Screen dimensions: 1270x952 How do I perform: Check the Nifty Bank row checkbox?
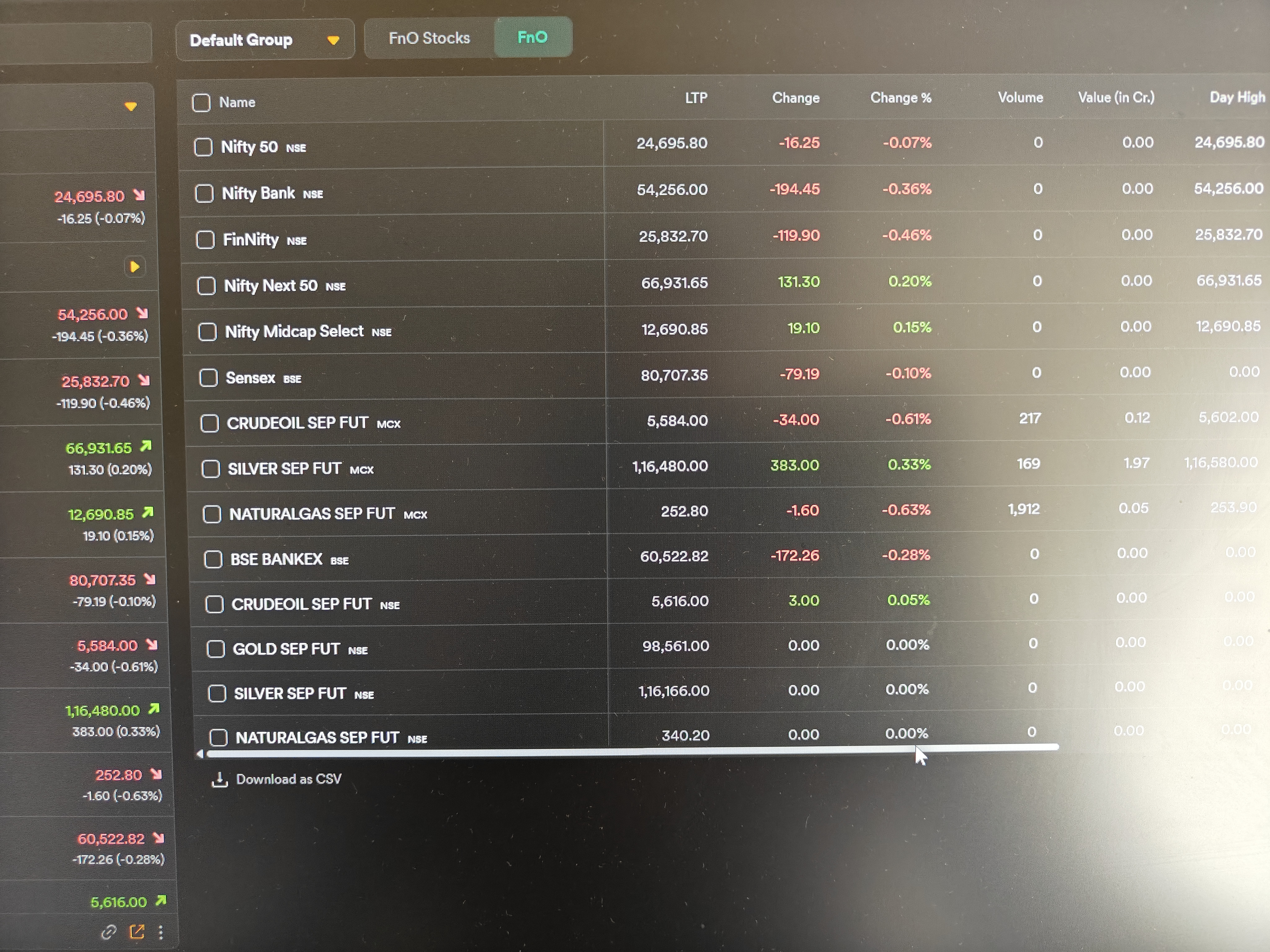tap(204, 193)
